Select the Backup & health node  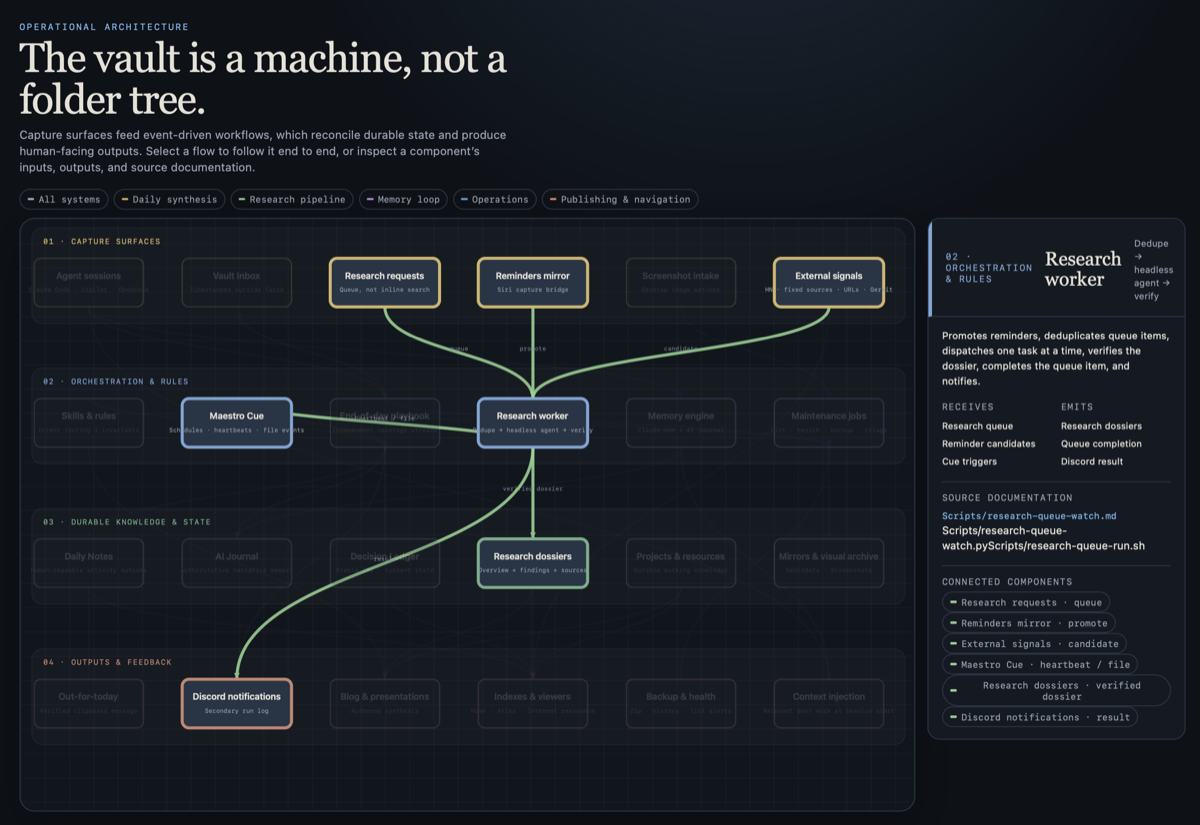[x=681, y=703]
